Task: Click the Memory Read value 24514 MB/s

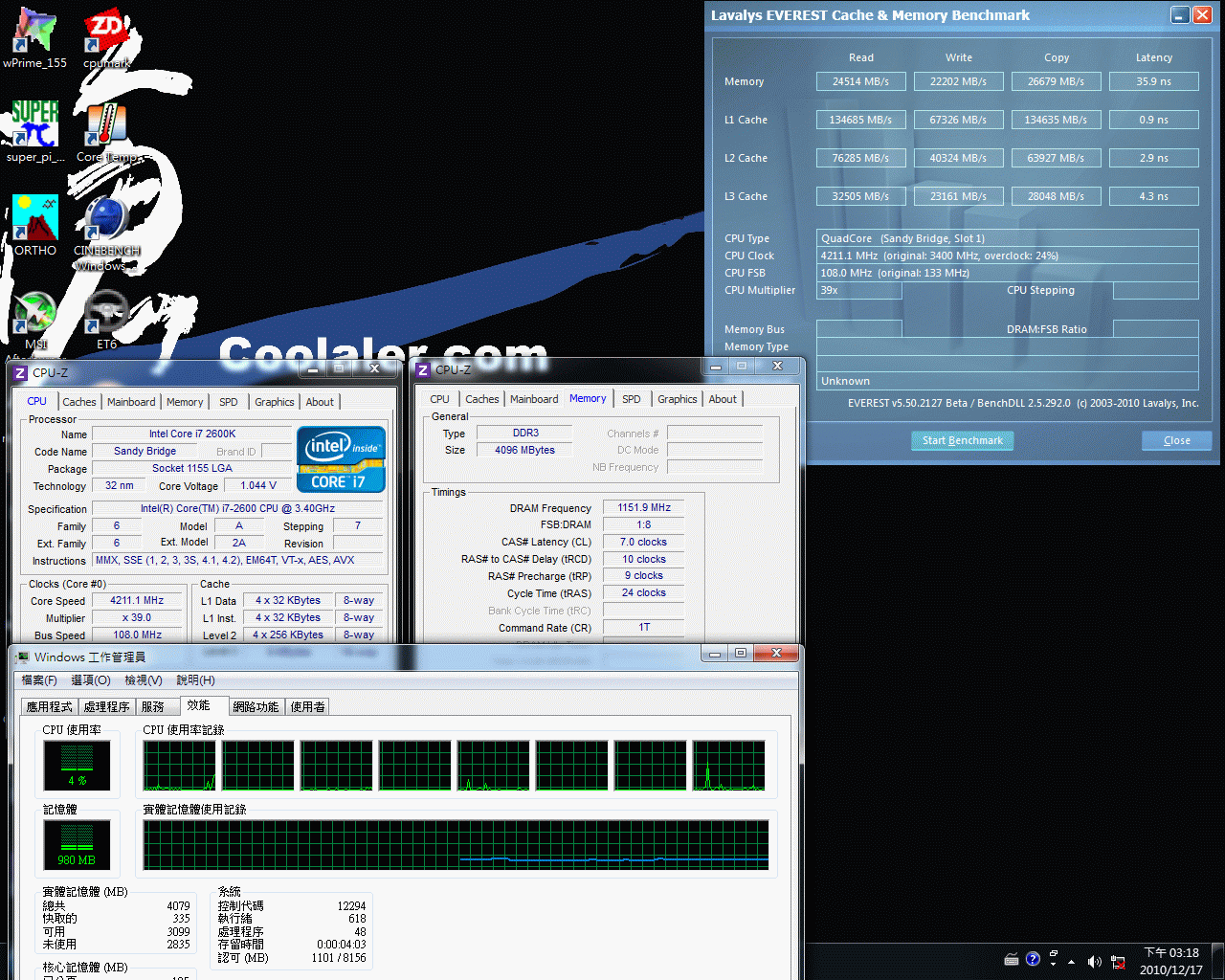Action: (x=861, y=81)
